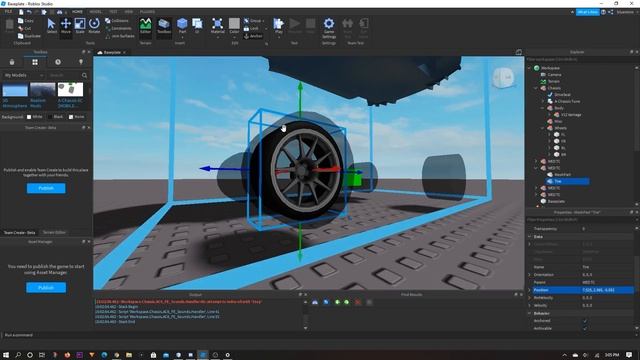This screenshot has height=360, width=640.
Task: Activate the Rotate tool
Action: 94,26
